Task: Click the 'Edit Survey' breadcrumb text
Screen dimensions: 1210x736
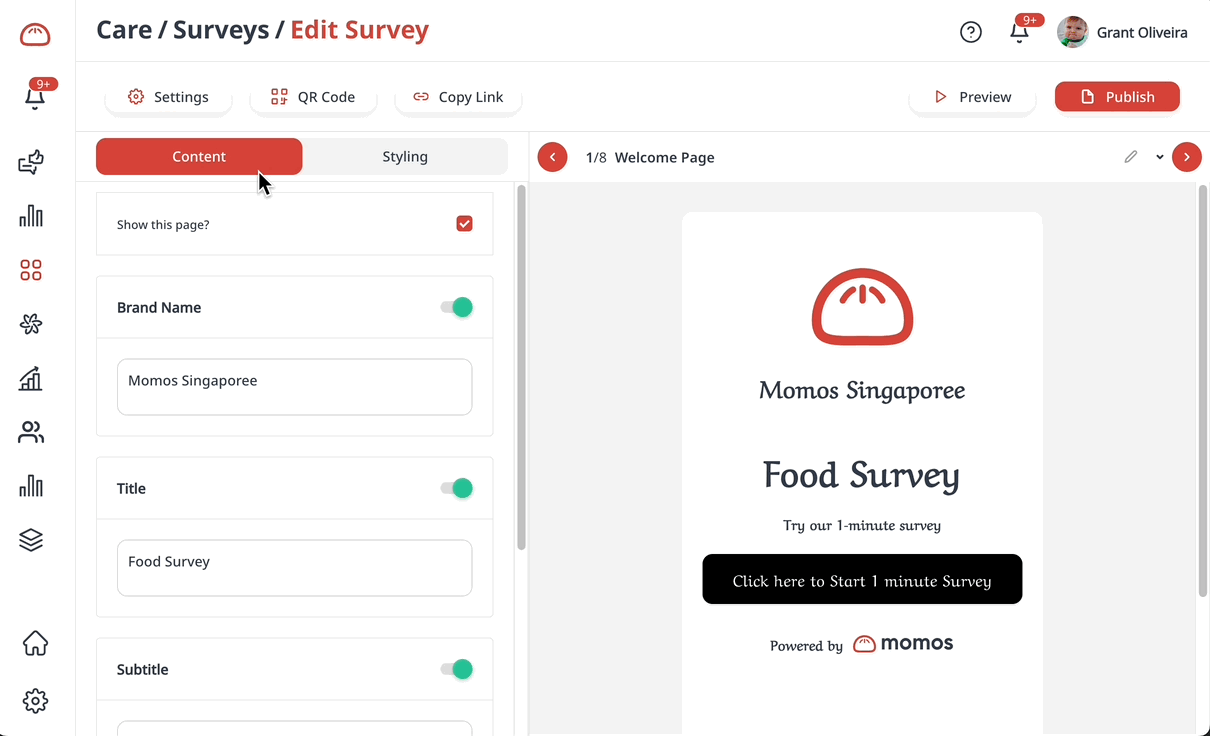Action: pyautogui.click(x=359, y=30)
